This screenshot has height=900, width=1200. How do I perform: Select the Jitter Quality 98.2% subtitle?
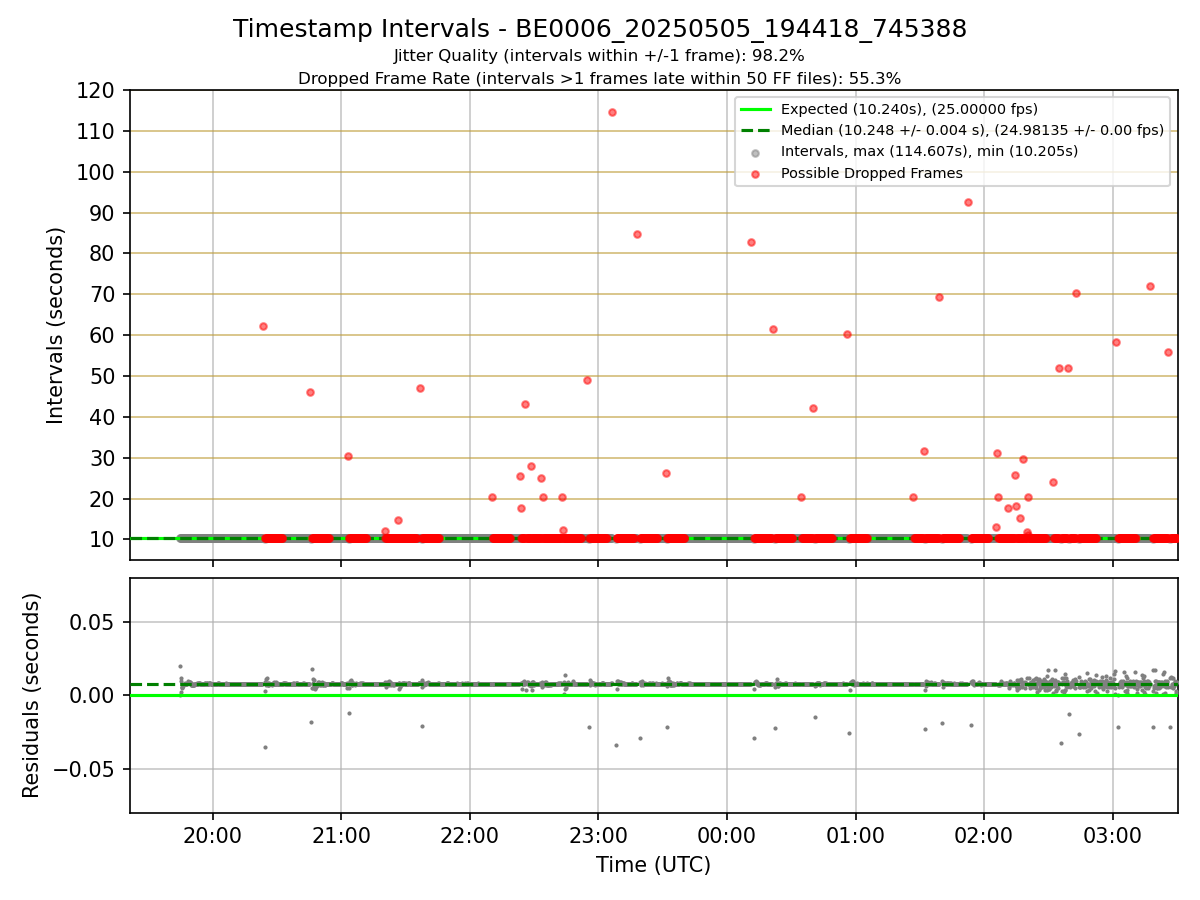click(600, 56)
